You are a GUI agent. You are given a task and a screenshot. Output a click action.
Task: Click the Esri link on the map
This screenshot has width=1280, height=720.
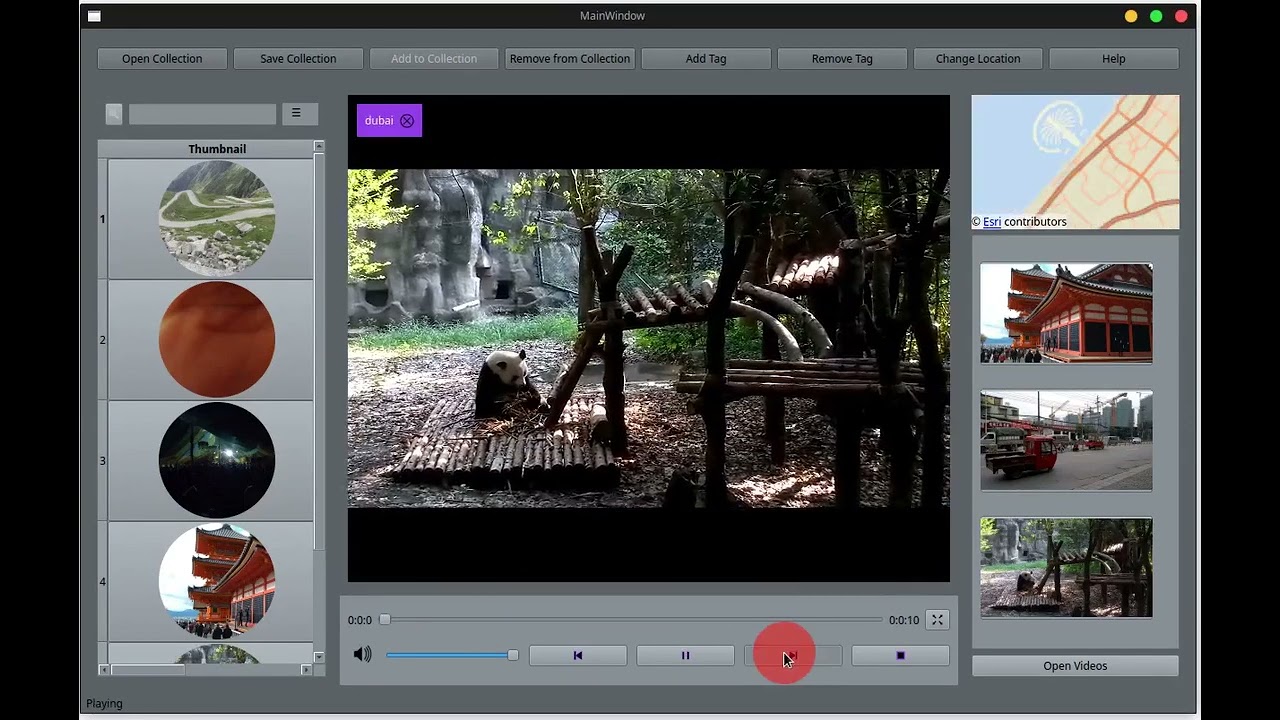click(992, 222)
